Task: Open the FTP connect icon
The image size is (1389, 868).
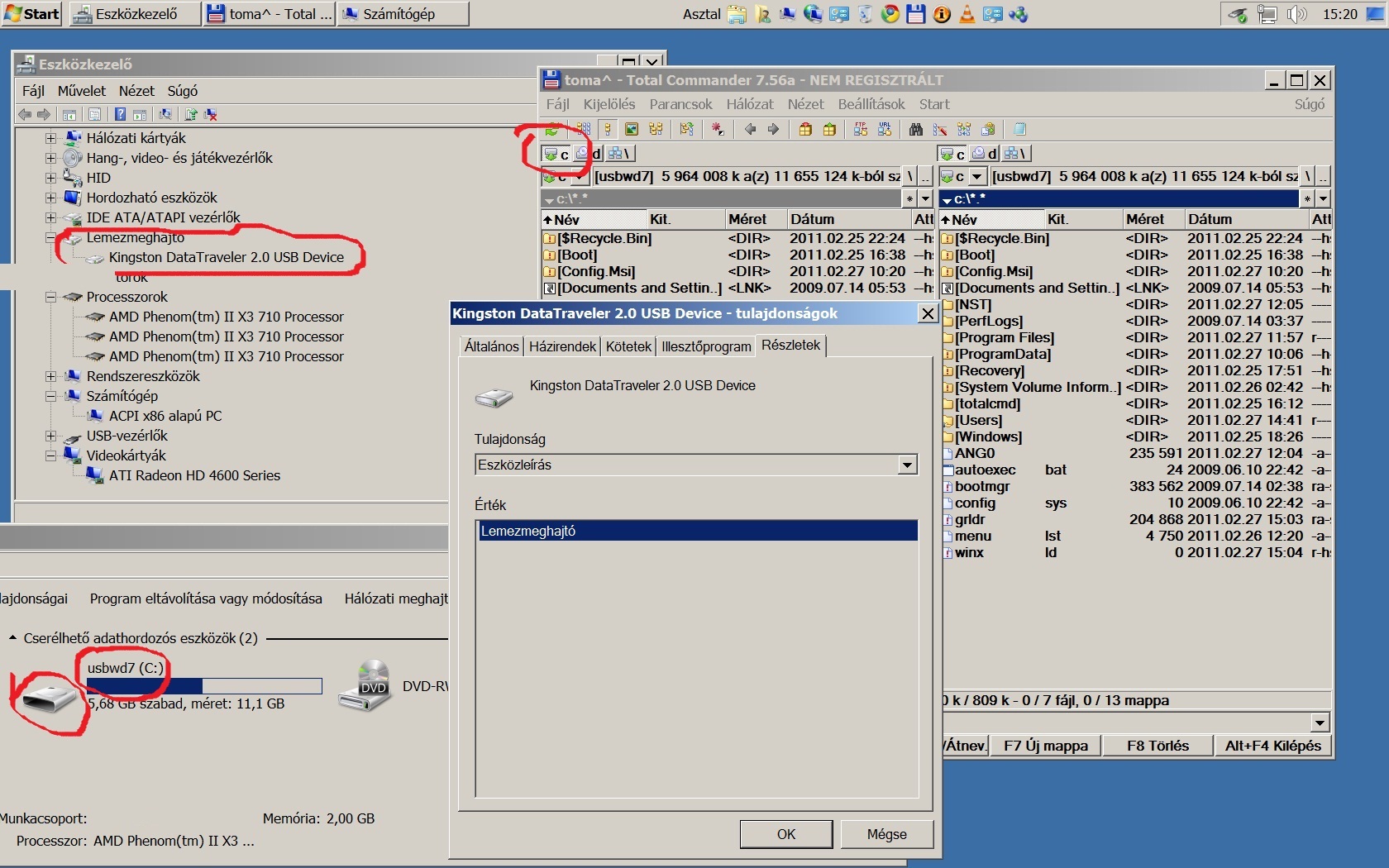Action: [861, 129]
